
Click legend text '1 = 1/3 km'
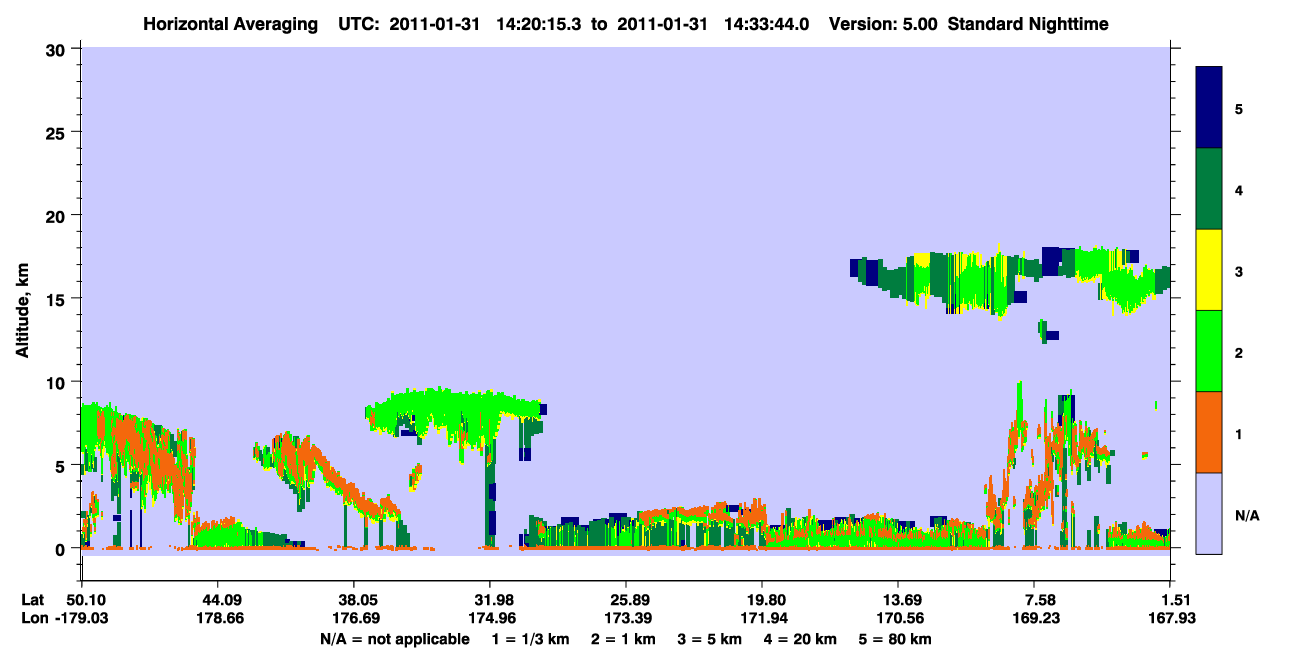[x=529, y=638]
